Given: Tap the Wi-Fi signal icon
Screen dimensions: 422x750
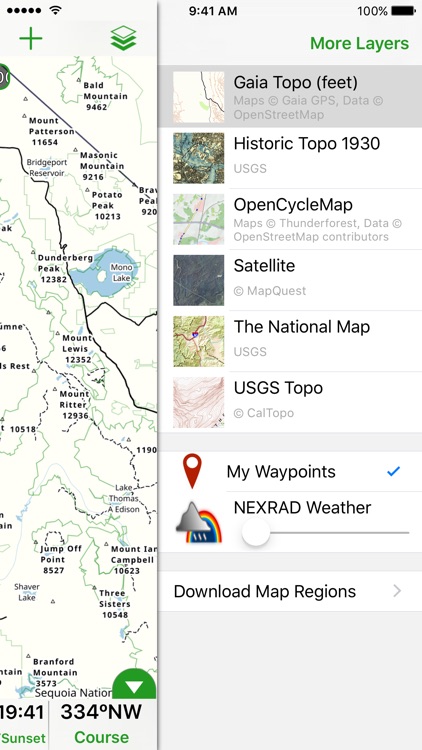Looking at the screenshot, I should (57, 11).
